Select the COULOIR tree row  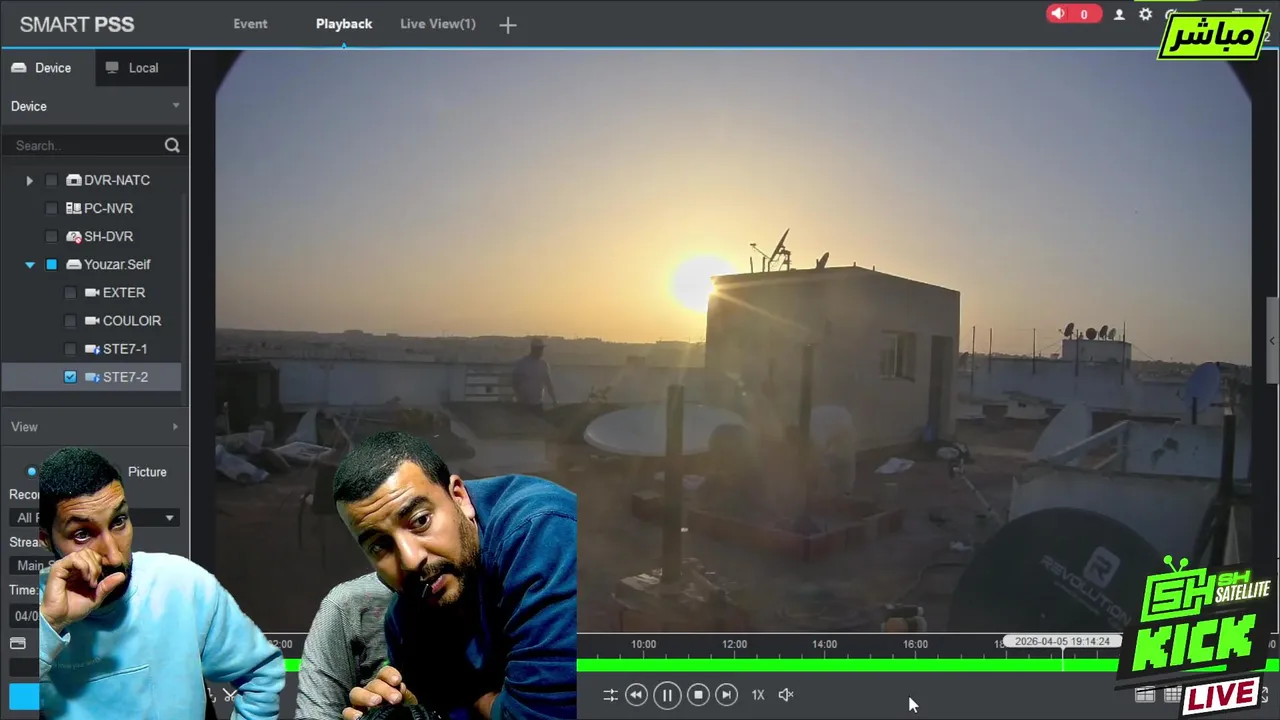91,320
